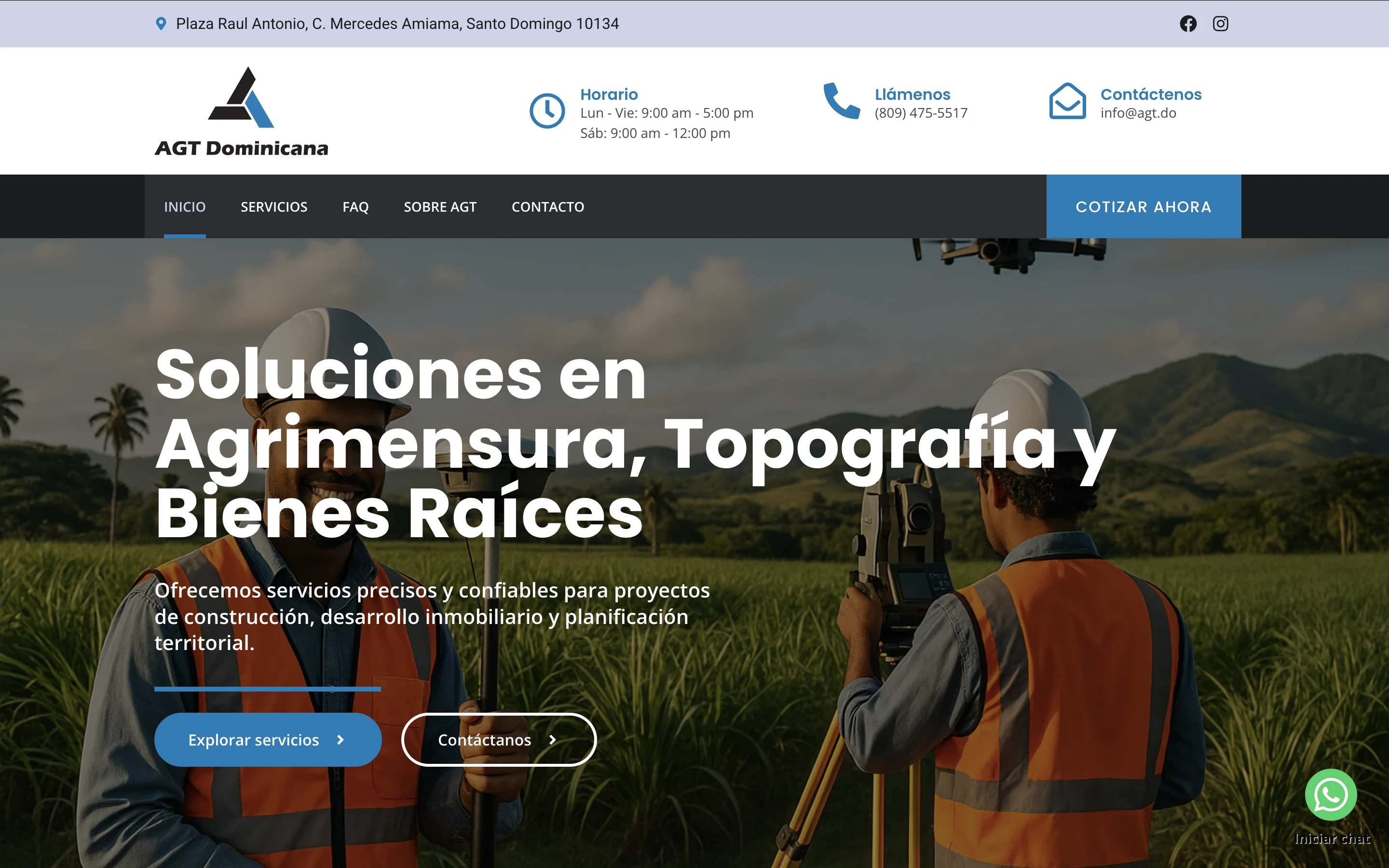Open the Instagram profile icon
Viewport: 1389px width, 868px height.
click(x=1220, y=24)
